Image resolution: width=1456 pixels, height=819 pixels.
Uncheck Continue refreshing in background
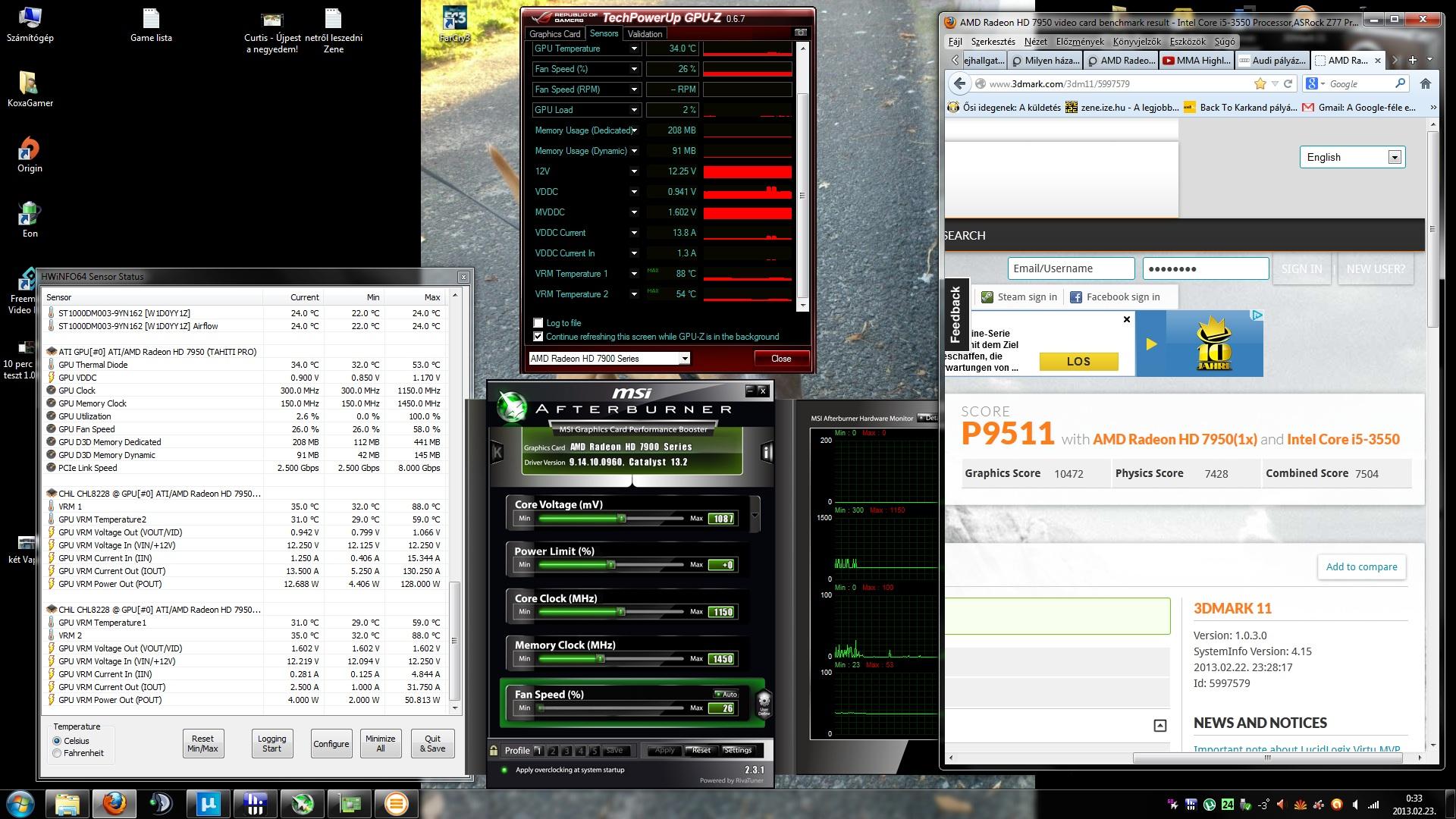(538, 337)
